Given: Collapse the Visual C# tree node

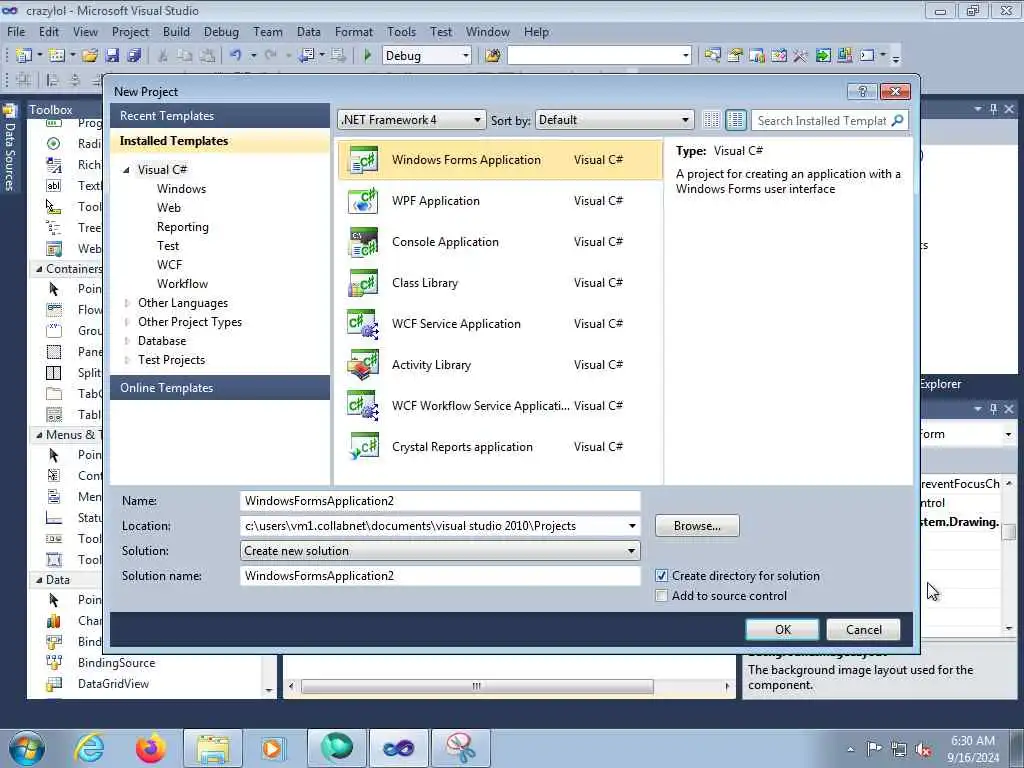Looking at the screenshot, I should (127, 170).
